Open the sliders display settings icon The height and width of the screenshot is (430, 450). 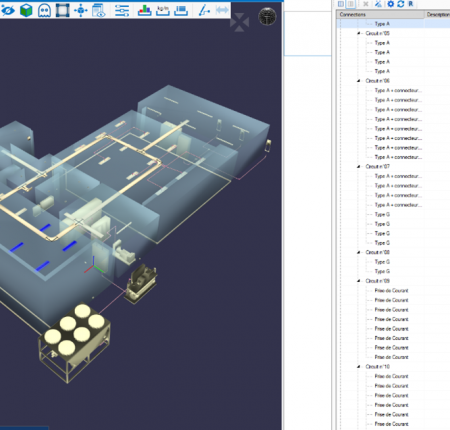pos(122,10)
